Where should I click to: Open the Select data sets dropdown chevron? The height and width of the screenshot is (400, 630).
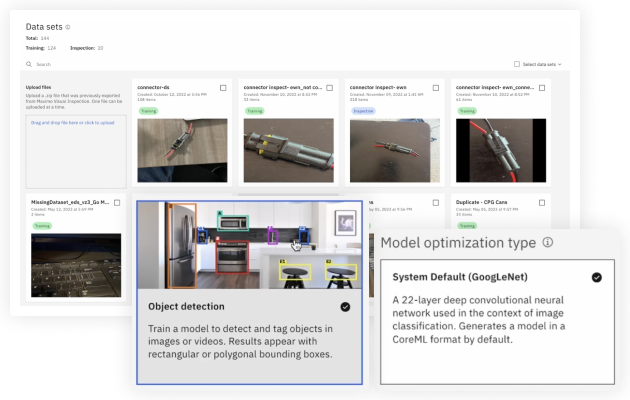(560, 64)
